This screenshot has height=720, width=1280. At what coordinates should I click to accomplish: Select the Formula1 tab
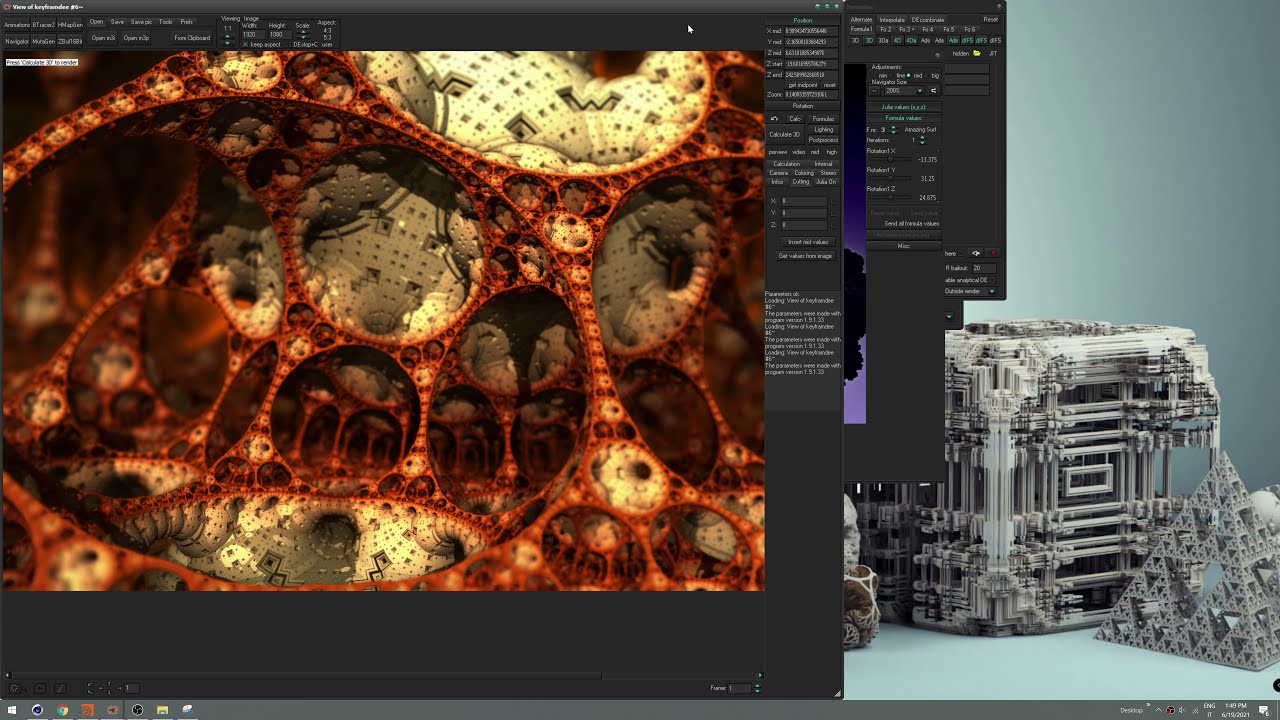[861, 29]
